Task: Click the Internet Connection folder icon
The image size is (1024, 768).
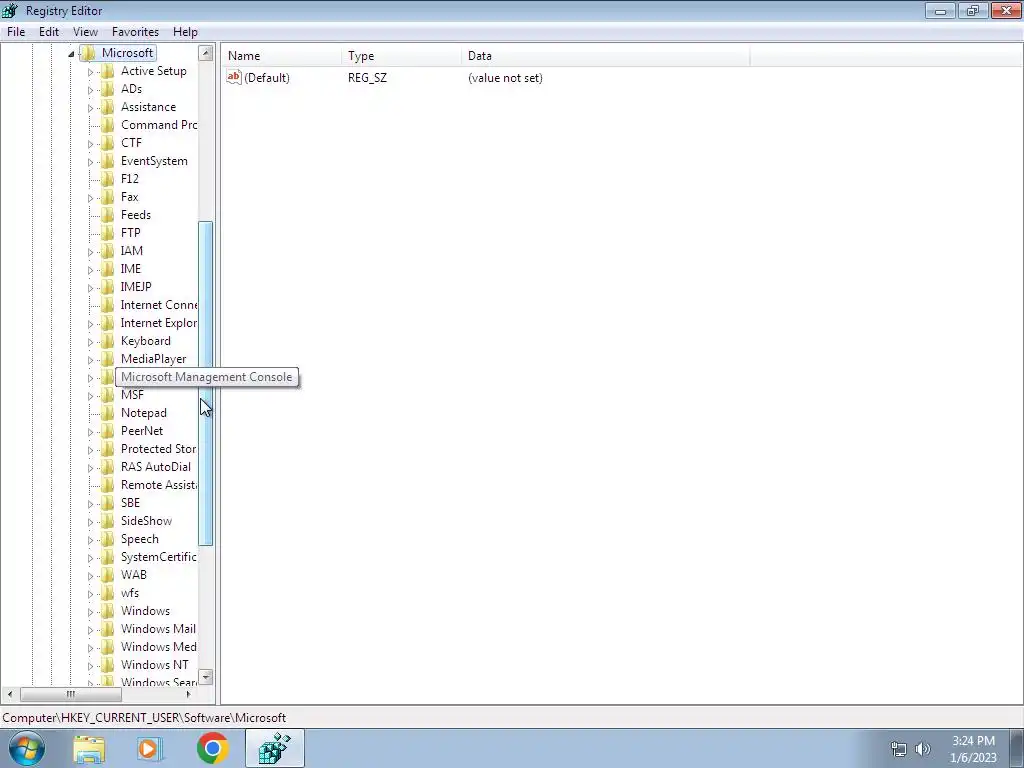Action: (x=108, y=305)
